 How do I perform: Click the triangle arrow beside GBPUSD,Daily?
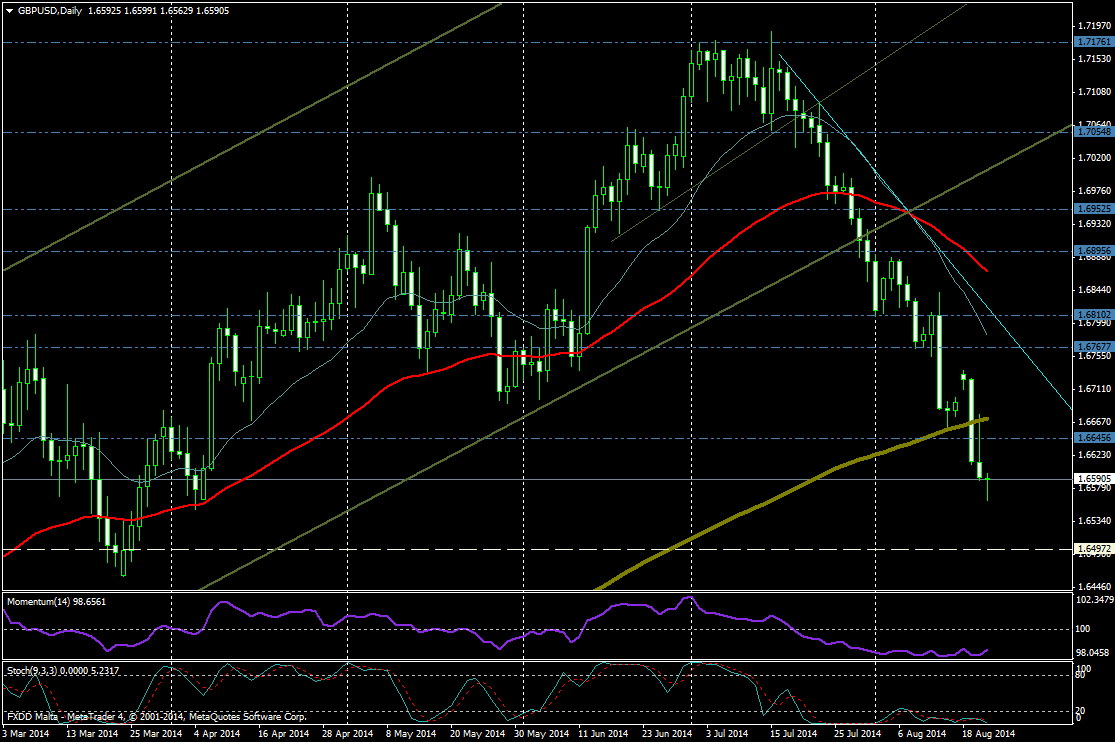click(x=7, y=10)
